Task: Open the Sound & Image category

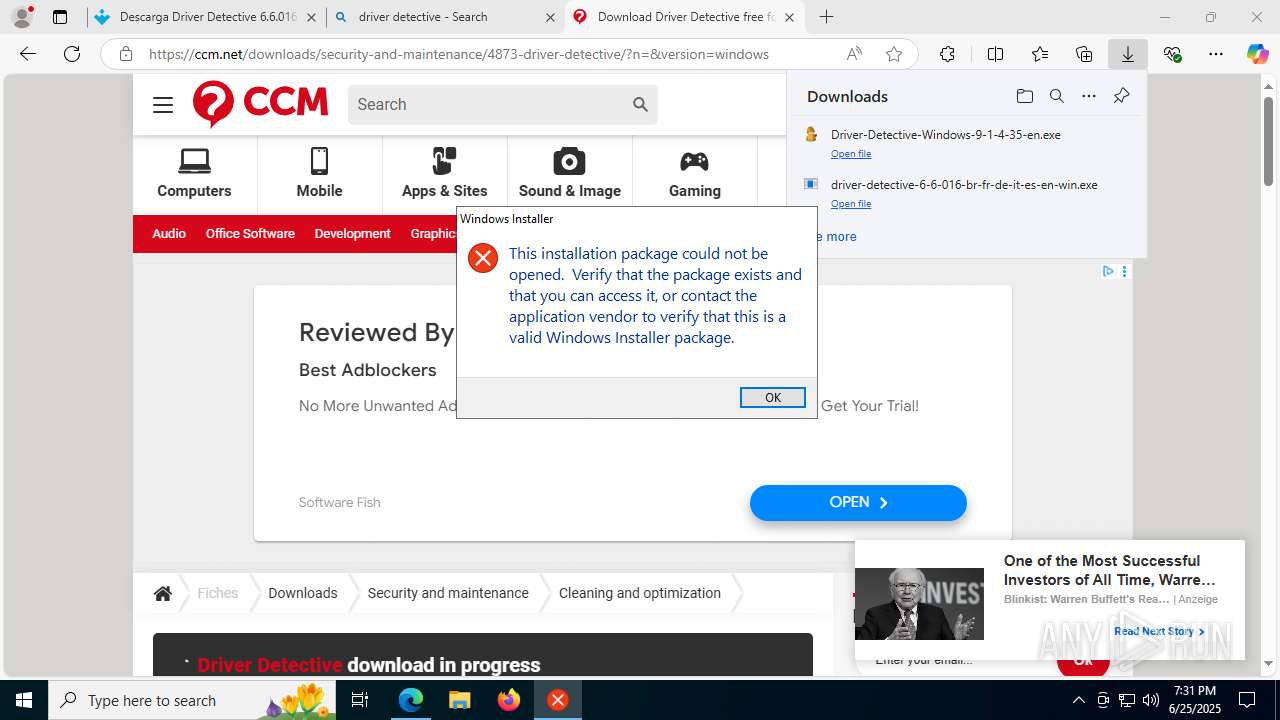Action: coord(569,174)
